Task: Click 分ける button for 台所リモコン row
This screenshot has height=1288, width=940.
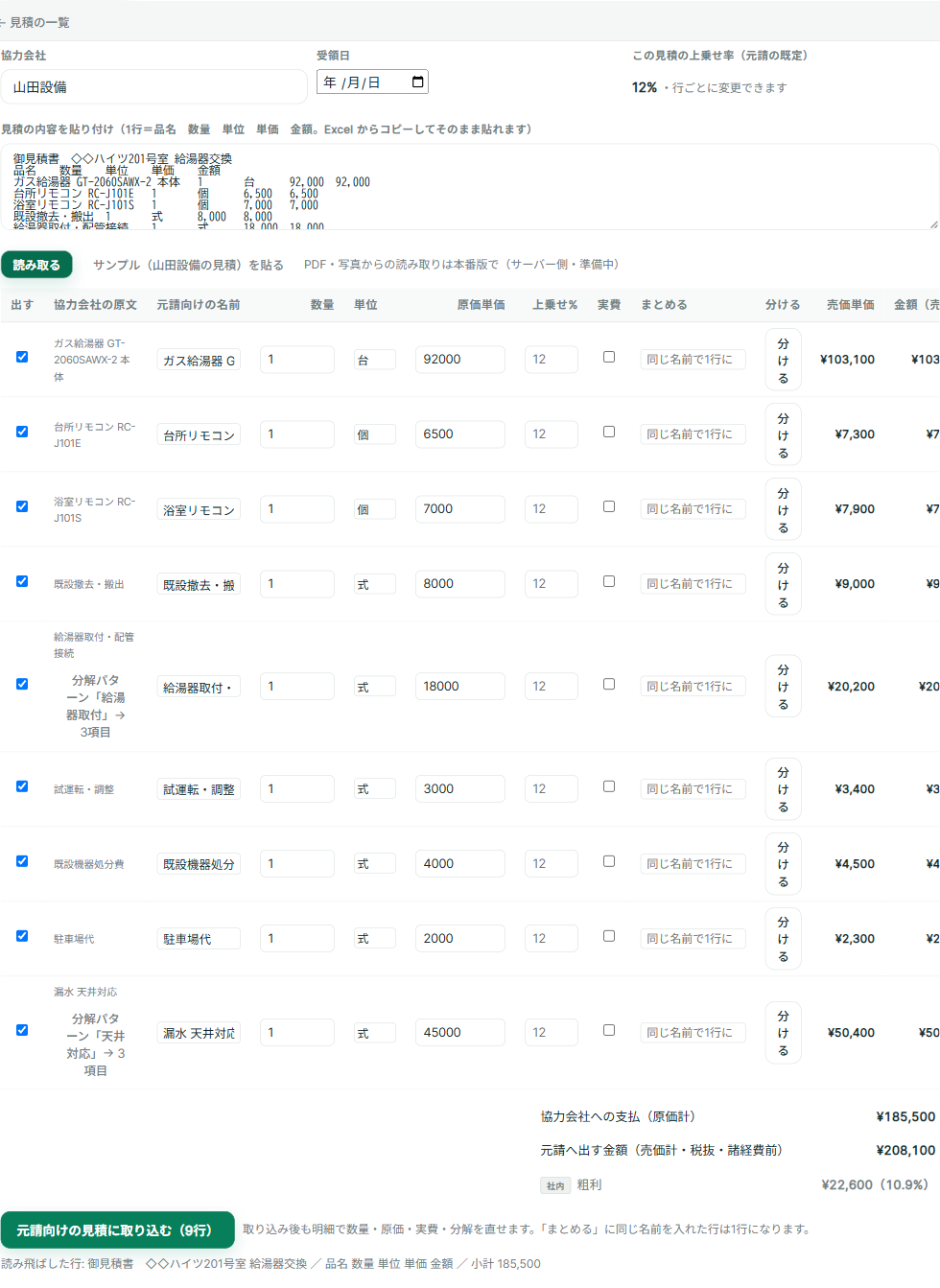Action: click(784, 434)
